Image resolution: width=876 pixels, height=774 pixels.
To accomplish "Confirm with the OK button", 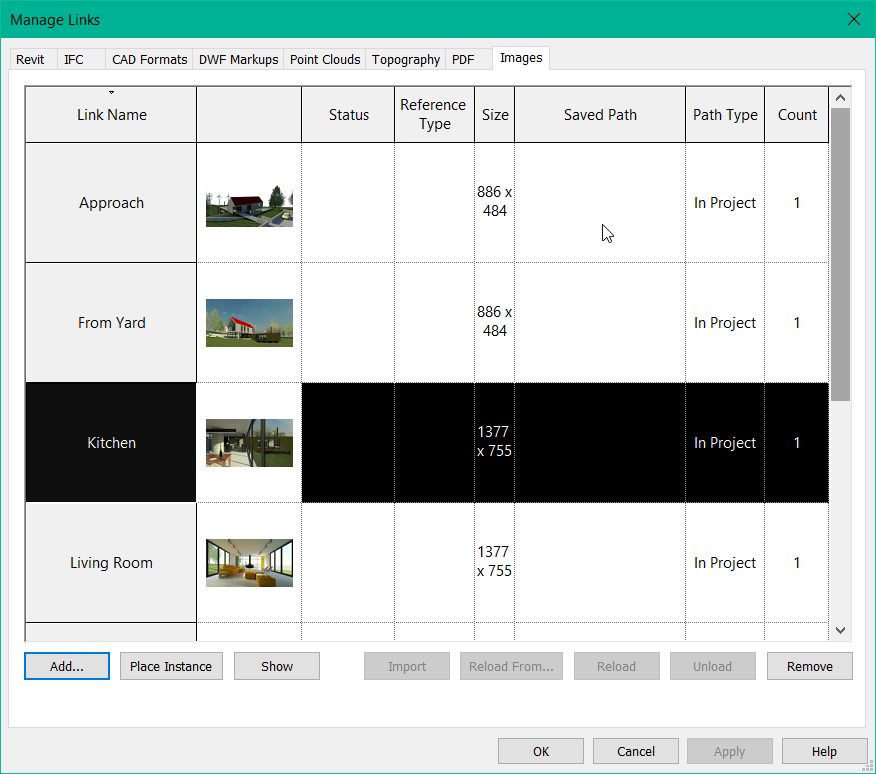I will [x=541, y=751].
